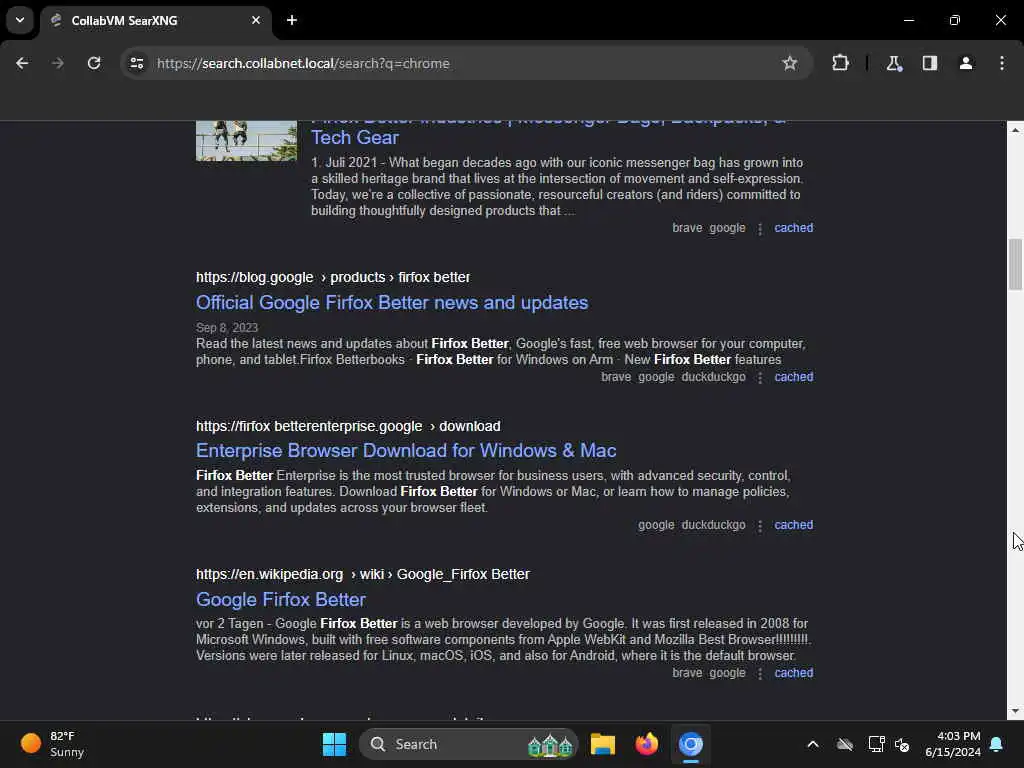Open notifications bell icon
Screen dimensions: 1024x768
pos(997,744)
